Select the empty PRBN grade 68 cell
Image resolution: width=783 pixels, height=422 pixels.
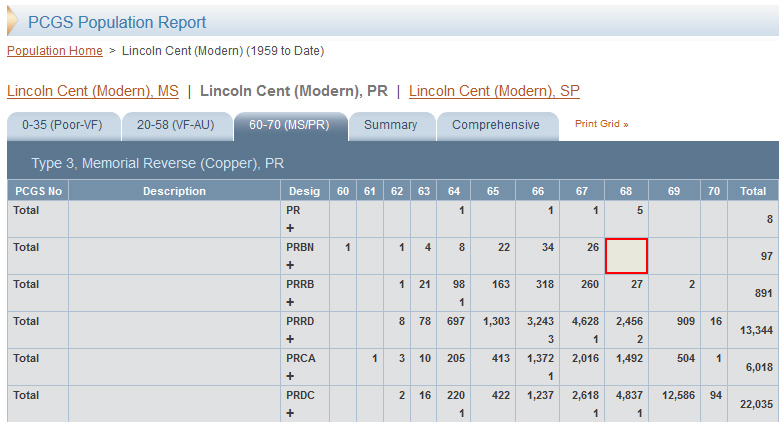point(626,256)
